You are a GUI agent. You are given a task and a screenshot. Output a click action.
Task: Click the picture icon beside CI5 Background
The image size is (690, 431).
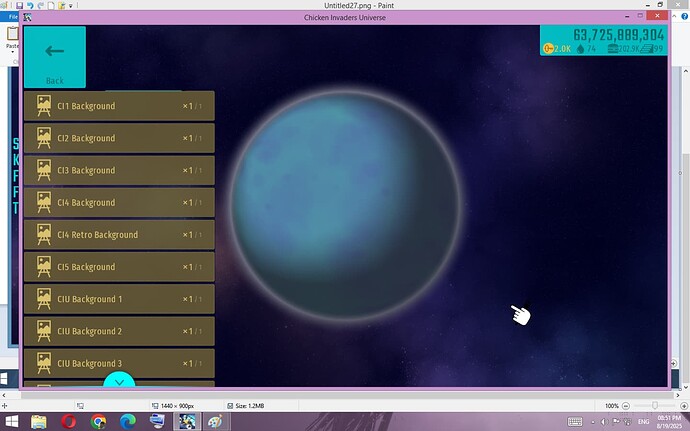click(44, 267)
